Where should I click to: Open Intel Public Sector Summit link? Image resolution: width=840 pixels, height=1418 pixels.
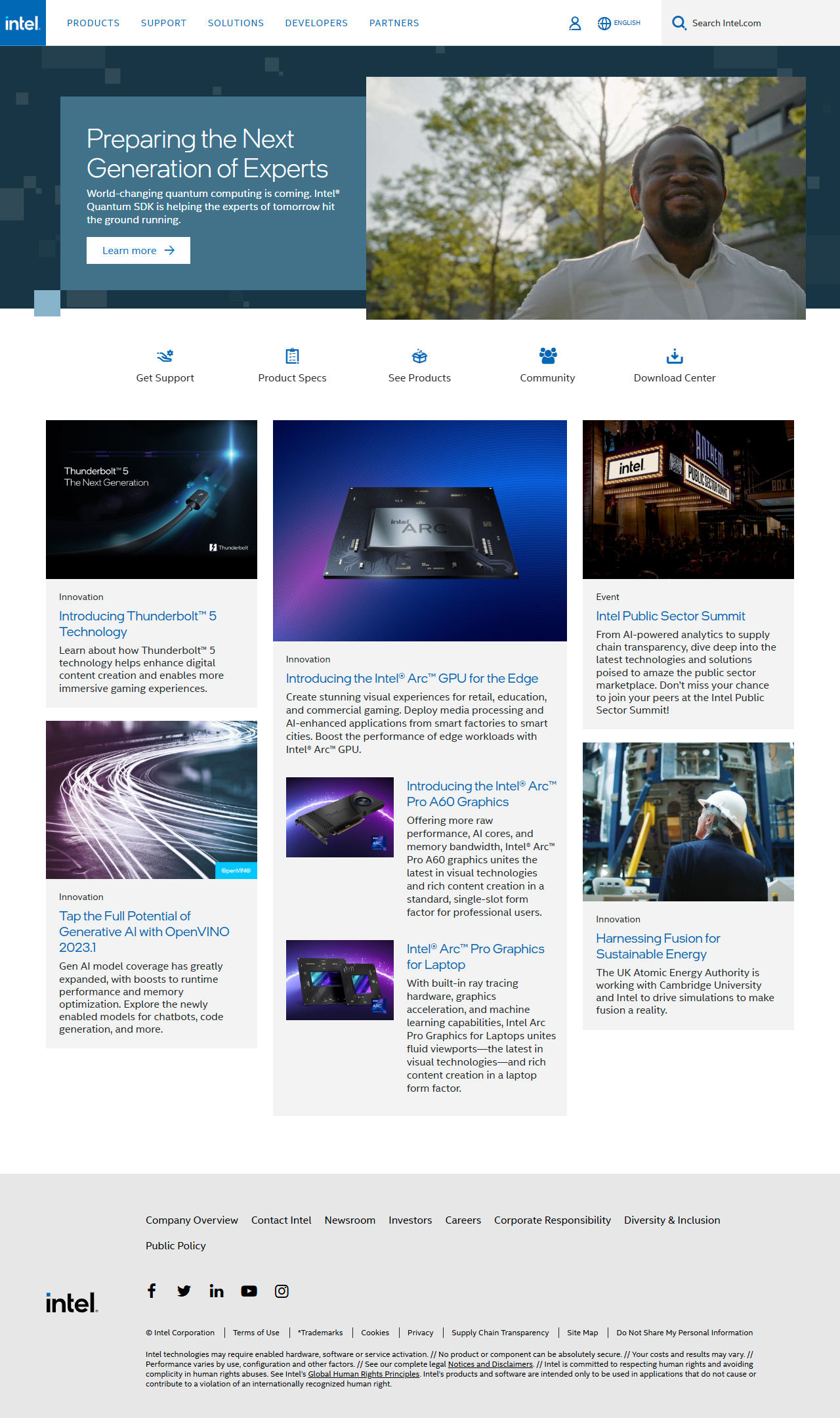pos(671,616)
